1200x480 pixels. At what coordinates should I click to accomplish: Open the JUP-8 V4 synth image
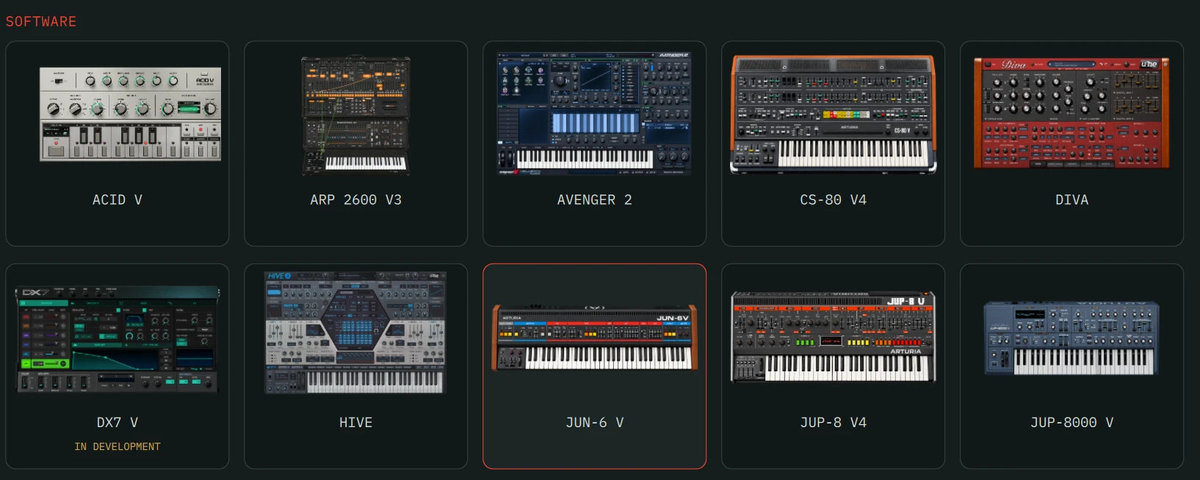pyautogui.click(x=833, y=337)
